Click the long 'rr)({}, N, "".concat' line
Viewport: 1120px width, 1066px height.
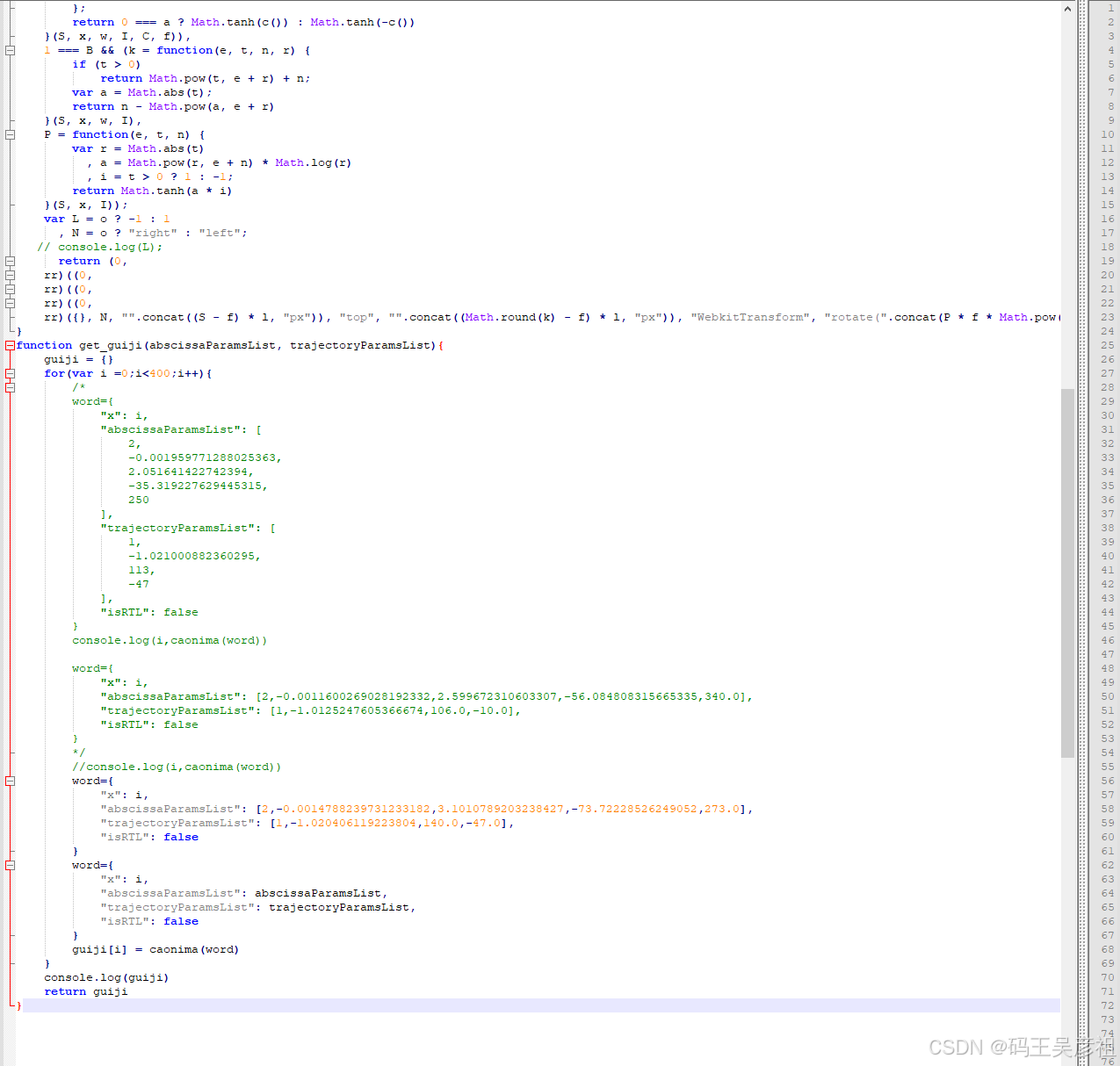[x=552, y=317]
